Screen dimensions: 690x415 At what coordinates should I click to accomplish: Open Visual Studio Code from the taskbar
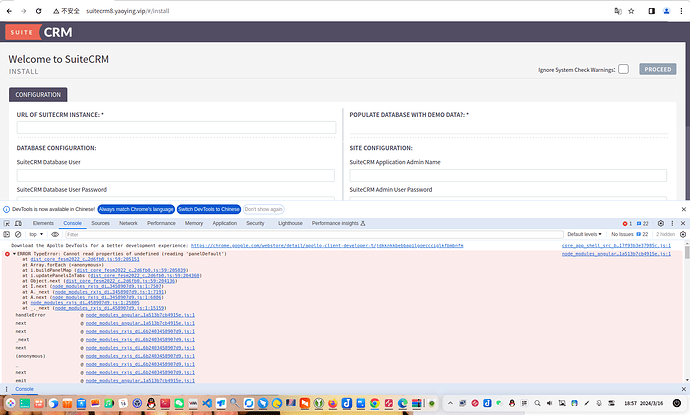pyautogui.click(x=207, y=403)
